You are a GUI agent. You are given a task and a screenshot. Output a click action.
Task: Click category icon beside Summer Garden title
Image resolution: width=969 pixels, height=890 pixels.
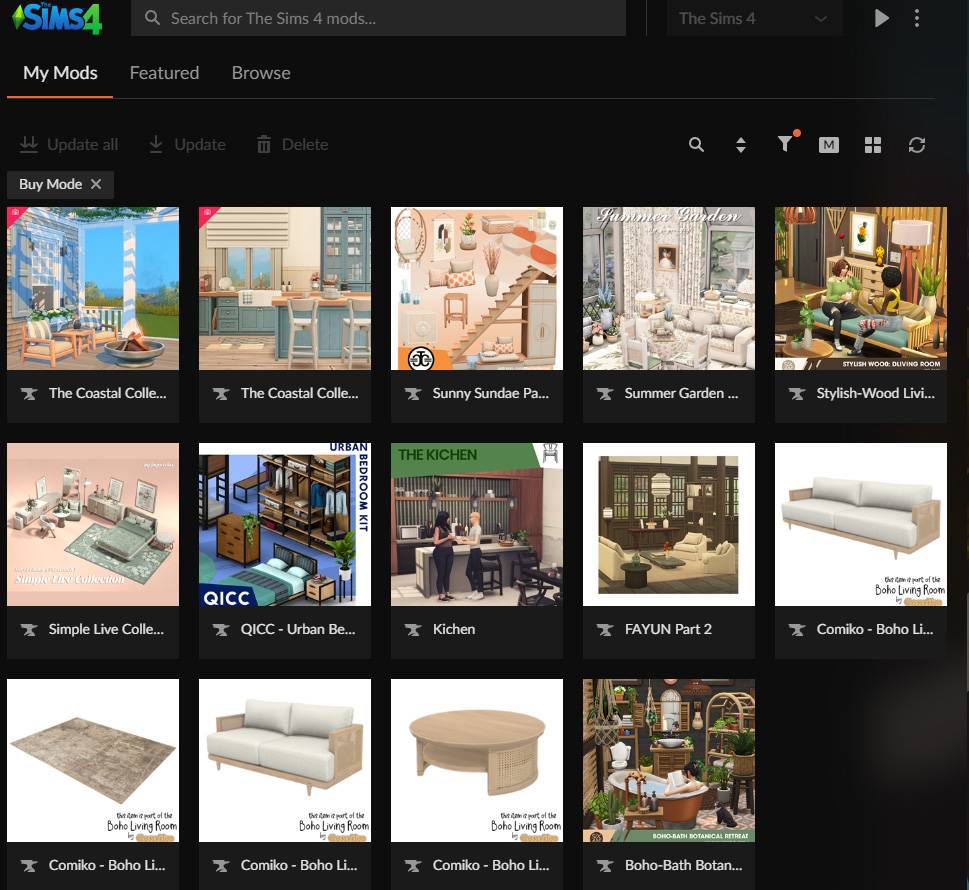point(605,394)
